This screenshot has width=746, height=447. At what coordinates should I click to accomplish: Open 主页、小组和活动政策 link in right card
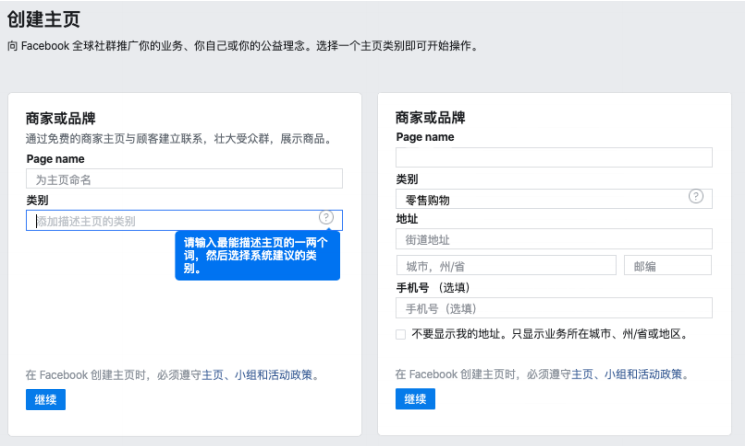[x=627, y=375]
